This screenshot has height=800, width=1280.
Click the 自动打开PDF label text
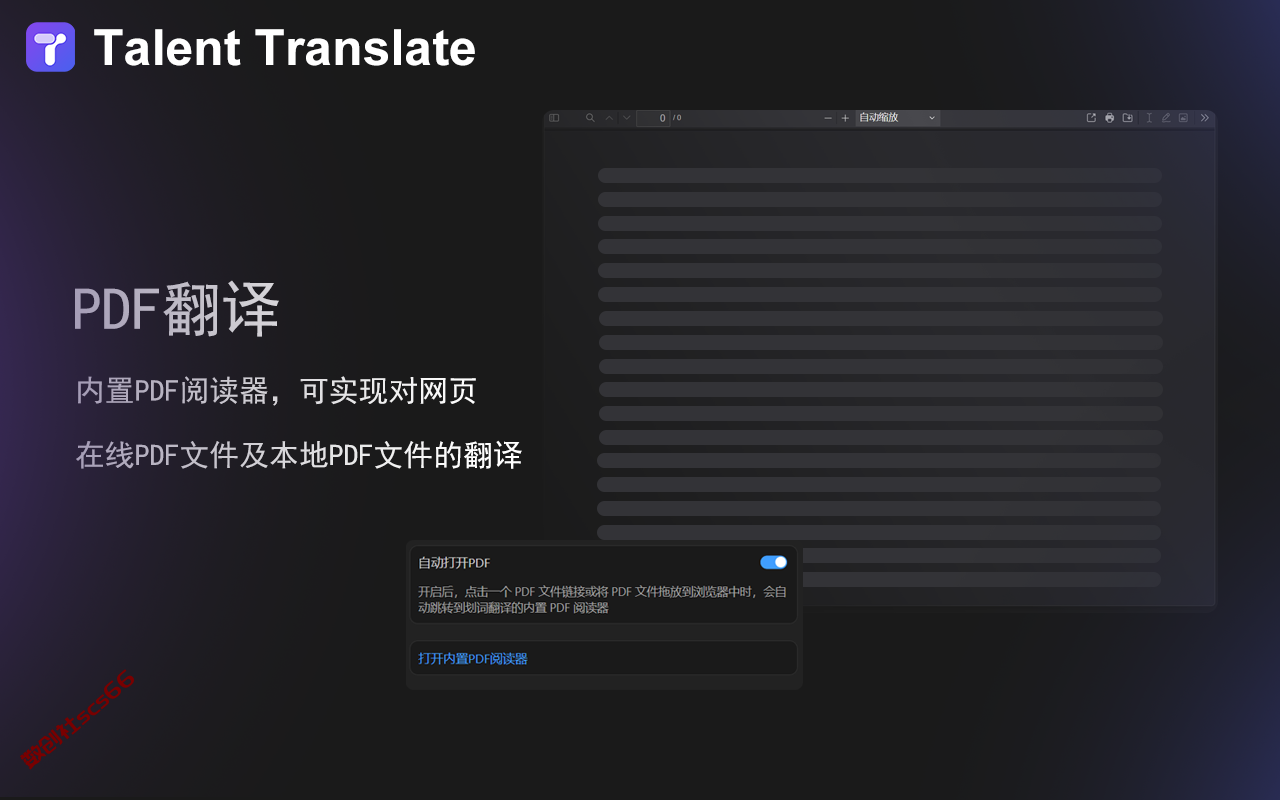coord(454,563)
